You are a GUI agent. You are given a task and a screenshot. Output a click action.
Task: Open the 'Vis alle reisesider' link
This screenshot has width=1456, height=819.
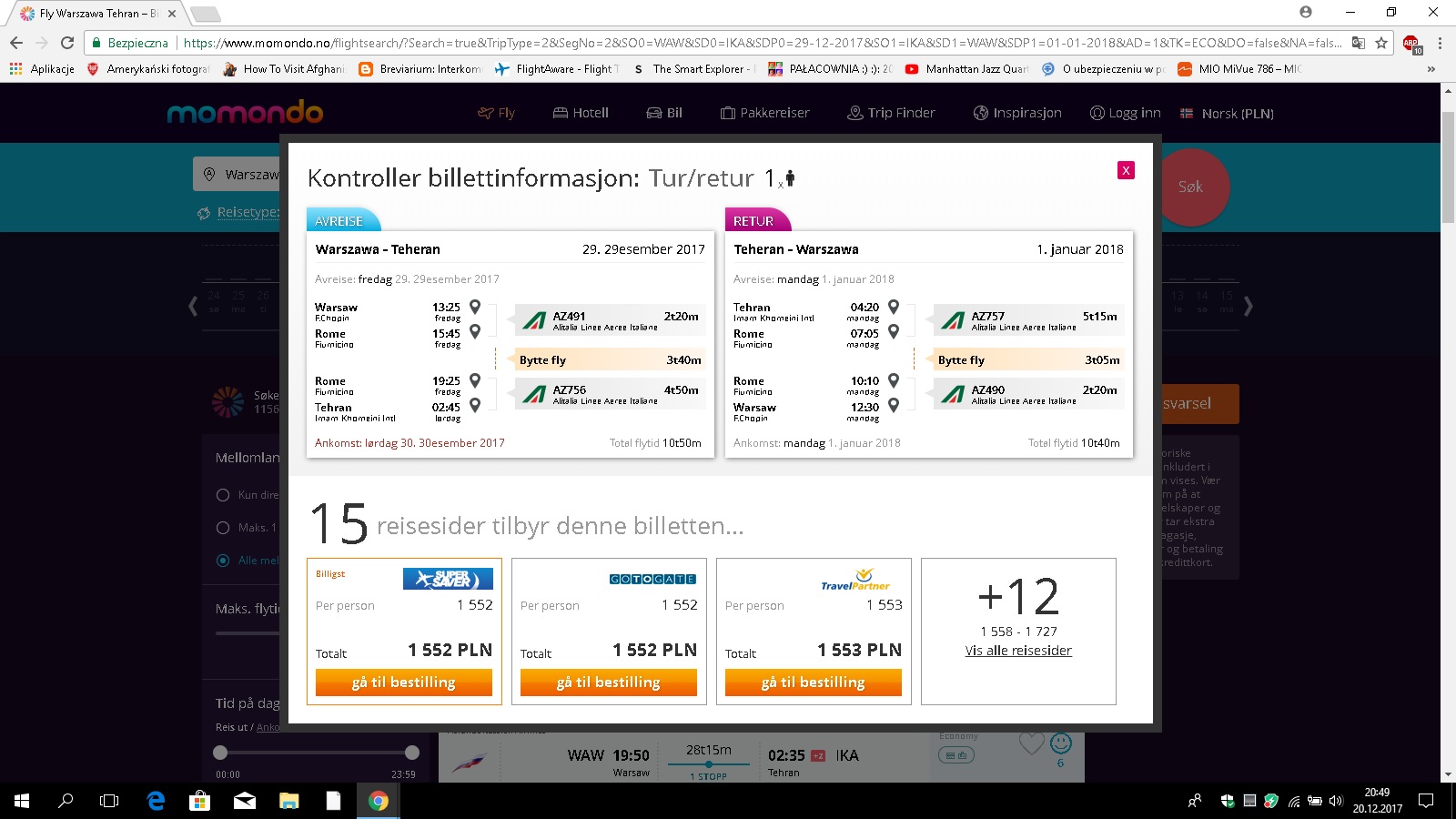(x=1018, y=651)
